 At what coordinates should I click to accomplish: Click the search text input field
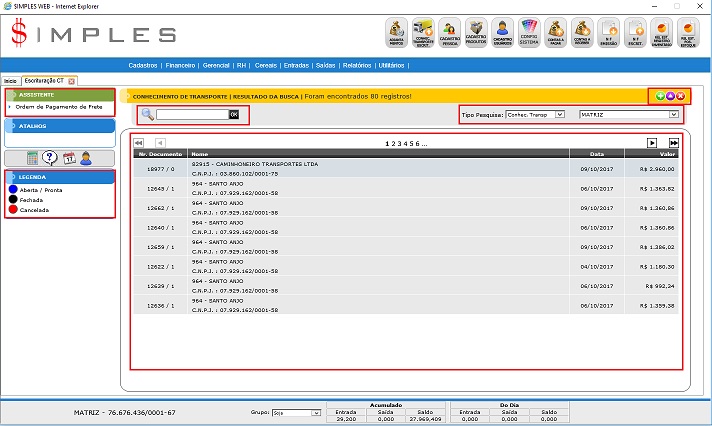192,115
